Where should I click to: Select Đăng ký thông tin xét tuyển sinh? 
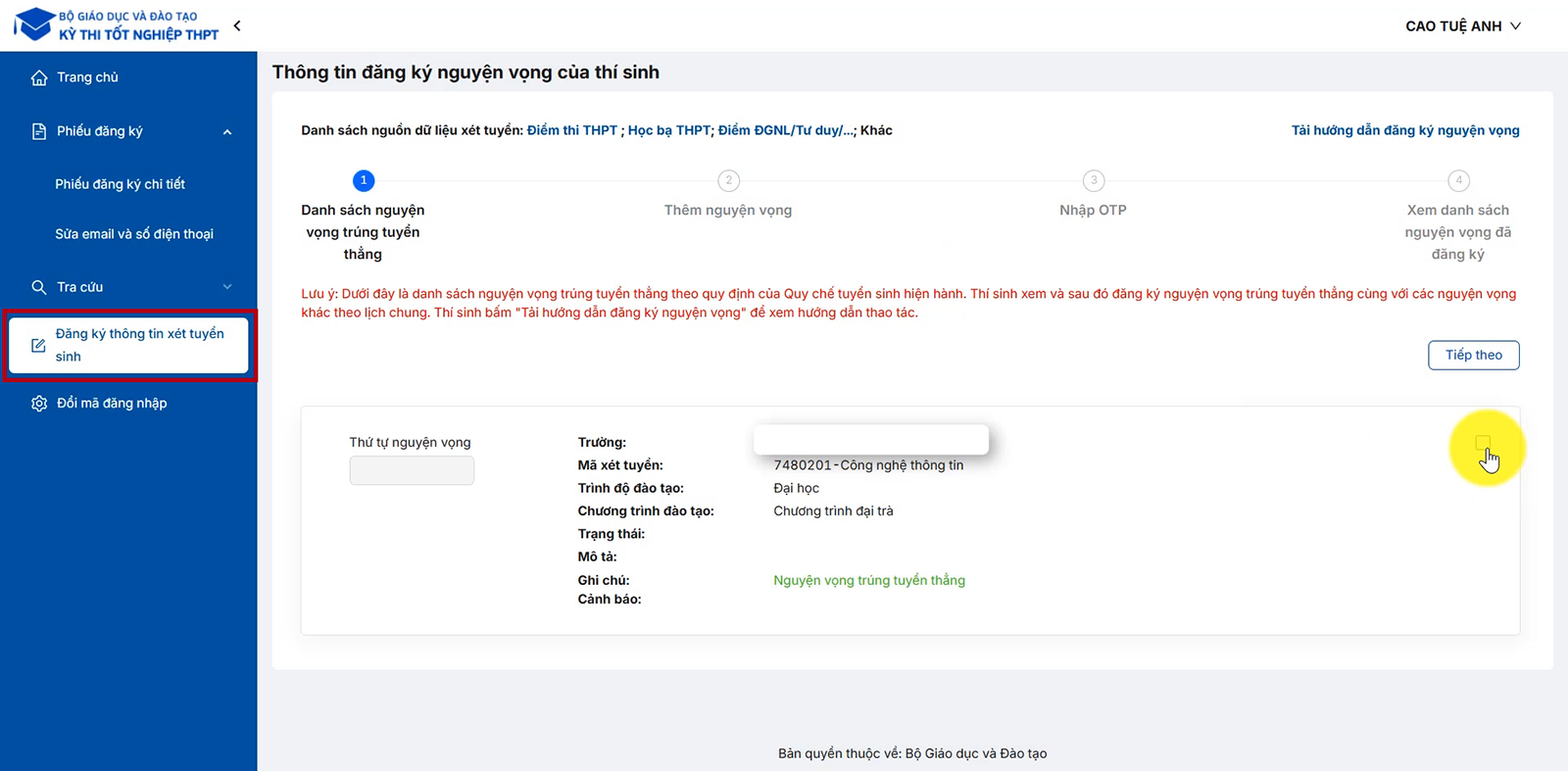click(139, 345)
